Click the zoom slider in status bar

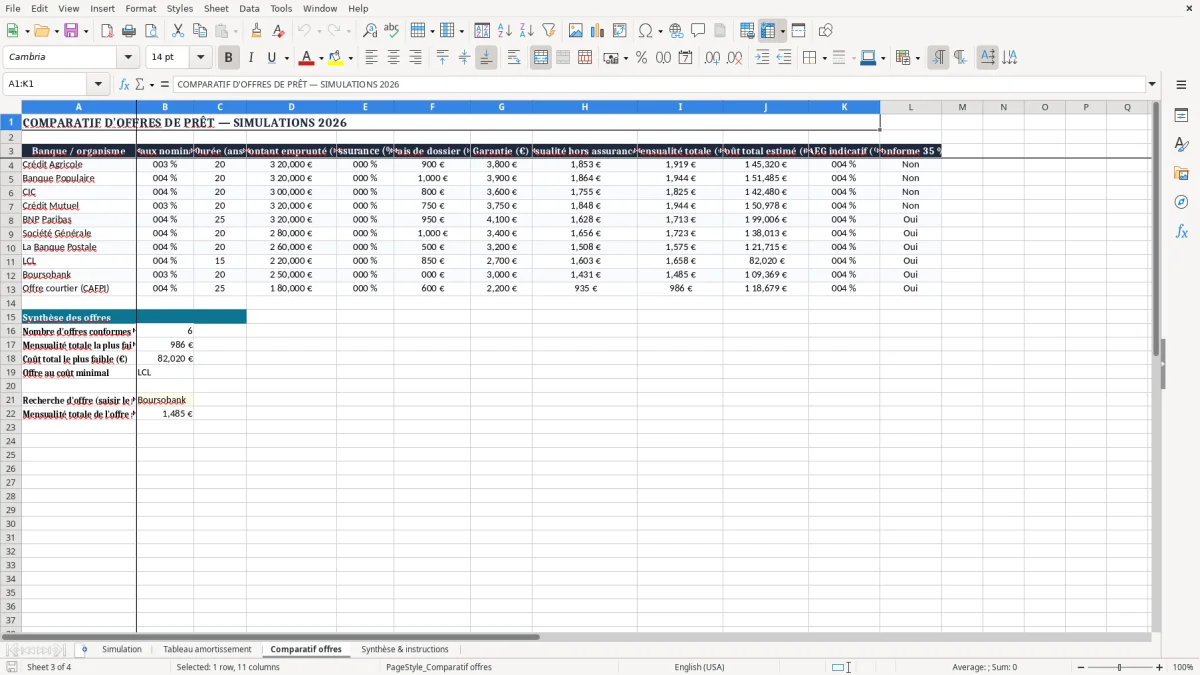1119,667
